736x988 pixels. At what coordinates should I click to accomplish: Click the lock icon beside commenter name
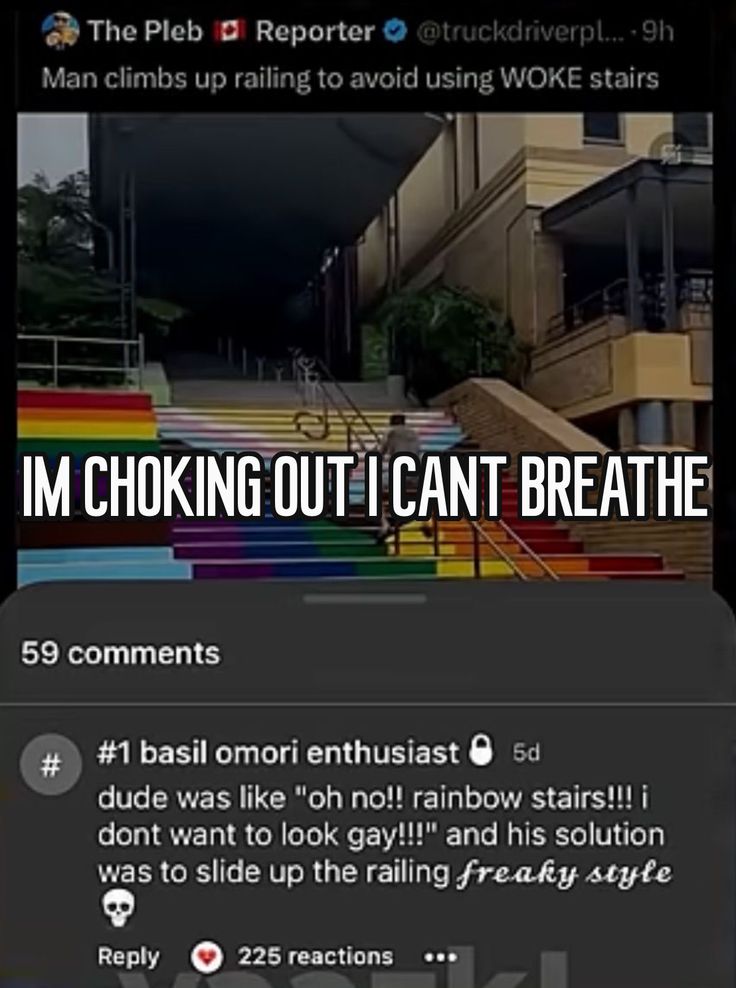tap(481, 750)
